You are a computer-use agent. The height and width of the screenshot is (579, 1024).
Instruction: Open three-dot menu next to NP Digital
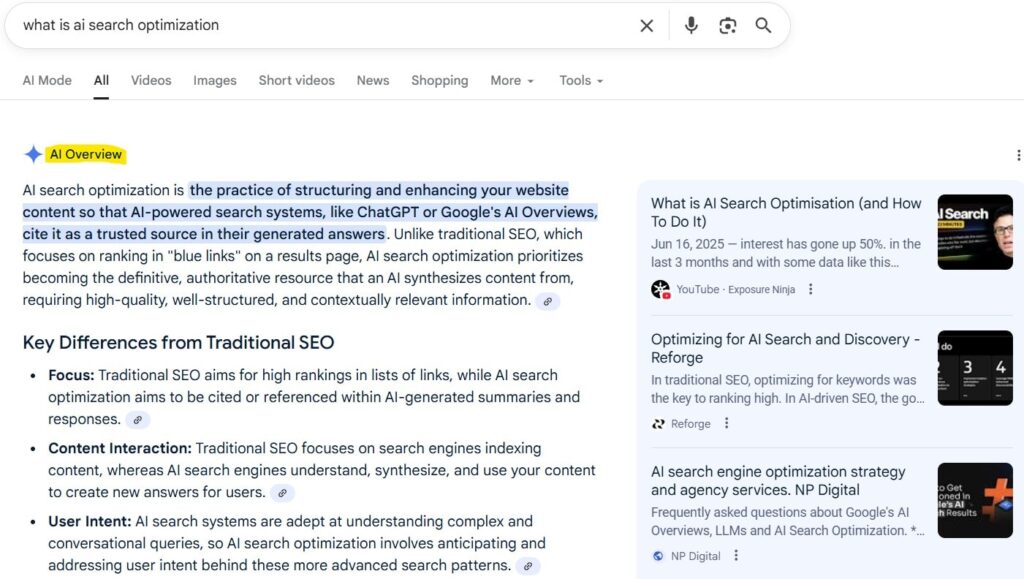[x=737, y=556]
